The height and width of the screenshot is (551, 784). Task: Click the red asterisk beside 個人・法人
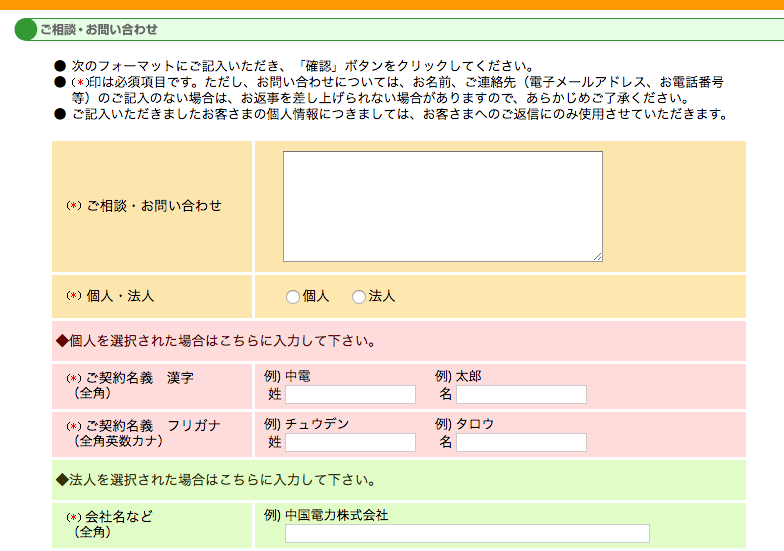coord(73,296)
